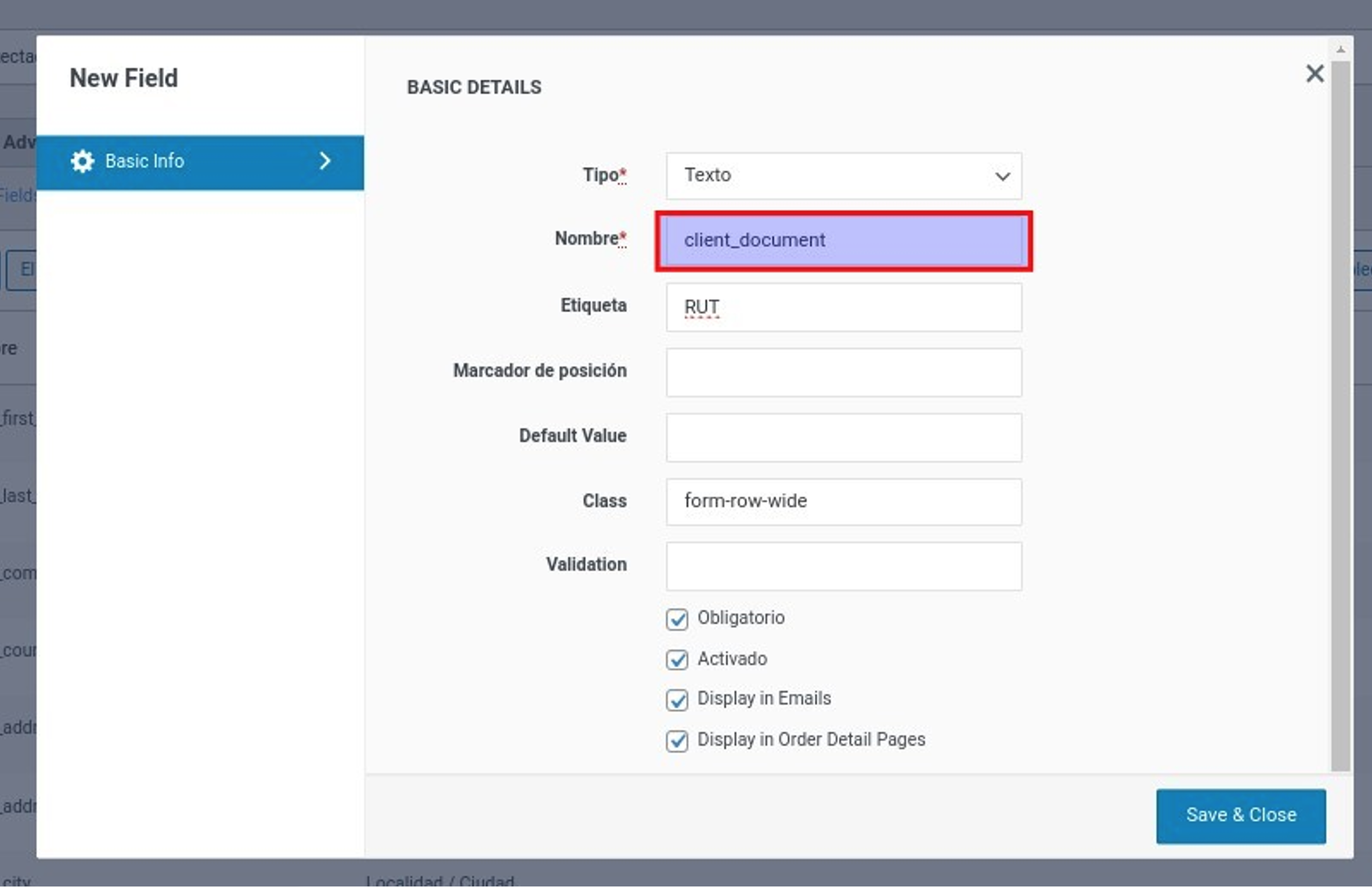Viewport: 1372px width, 887px height.
Task: Focus the Etiqueta field containing RUT
Action: tap(843, 307)
